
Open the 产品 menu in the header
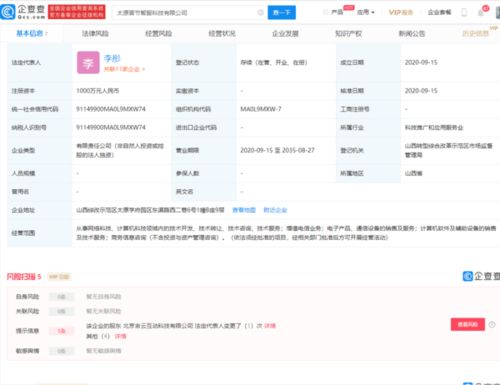point(337,12)
